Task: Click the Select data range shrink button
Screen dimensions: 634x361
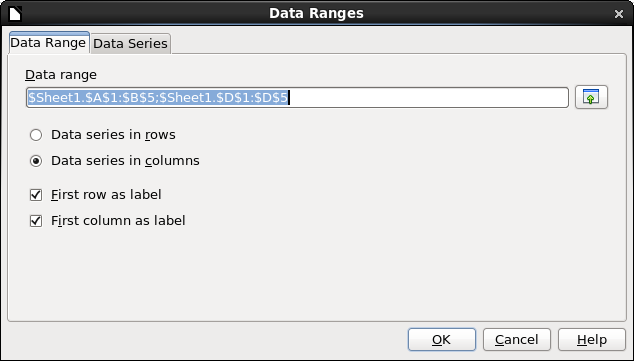Action: pos(591,97)
